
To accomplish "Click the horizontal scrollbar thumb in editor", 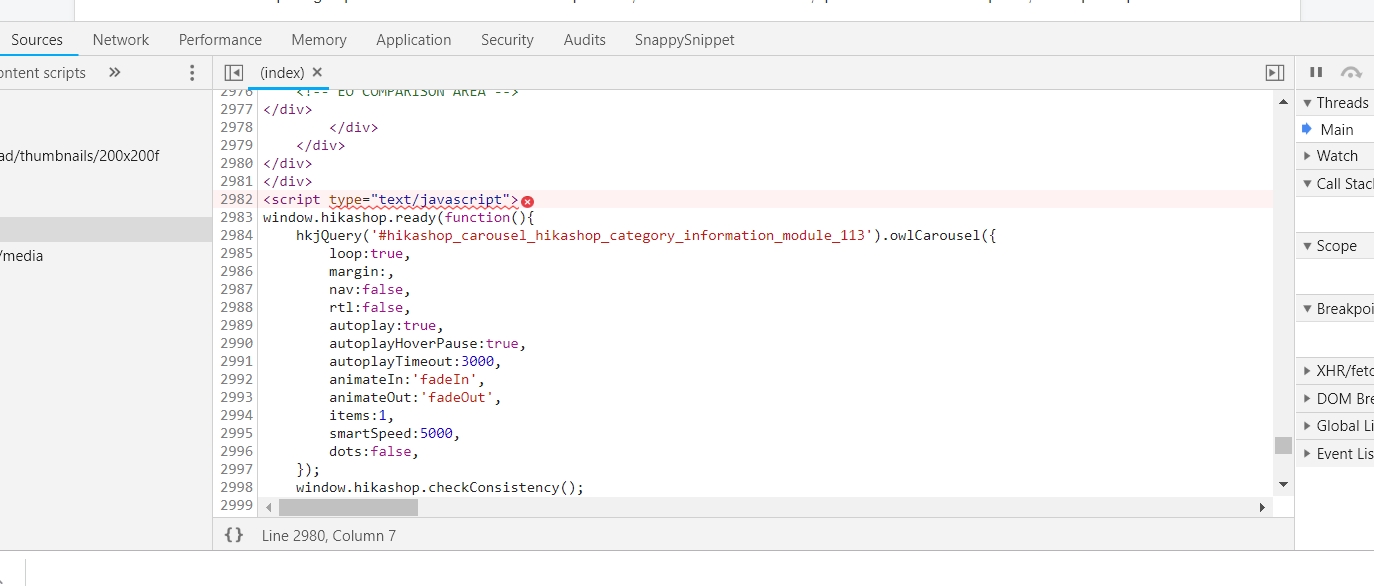I will [347, 507].
